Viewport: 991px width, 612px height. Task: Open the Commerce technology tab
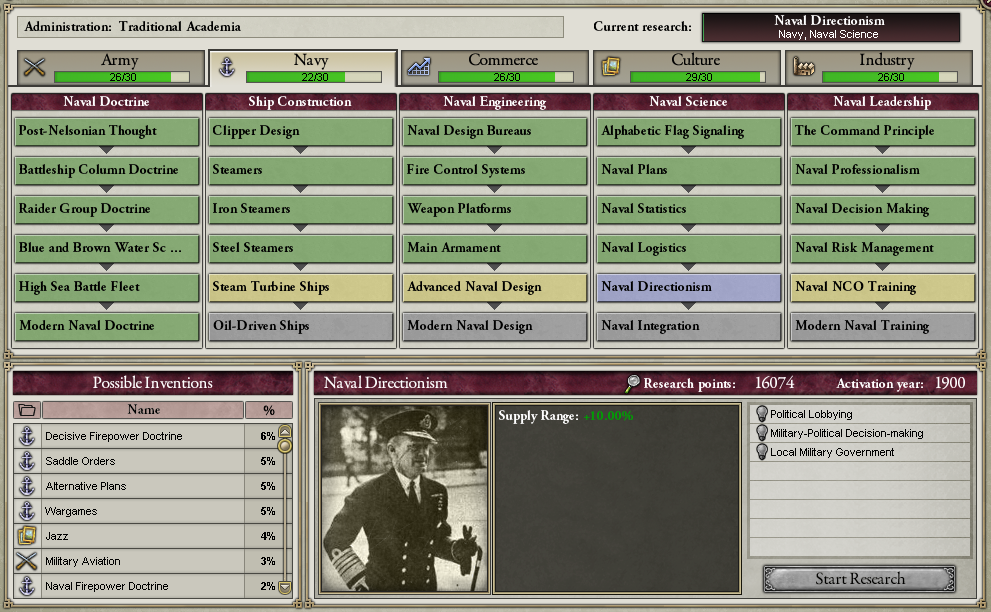click(494, 67)
